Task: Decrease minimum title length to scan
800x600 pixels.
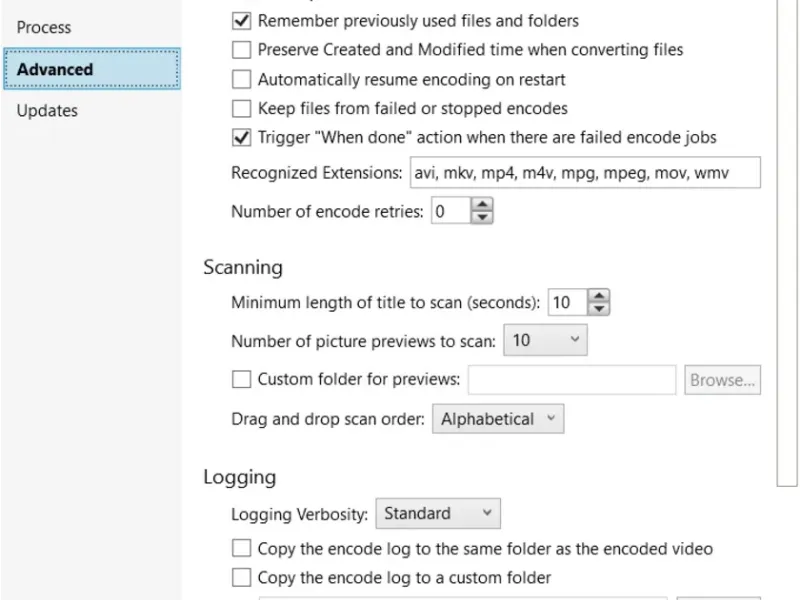Action: pos(598,308)
